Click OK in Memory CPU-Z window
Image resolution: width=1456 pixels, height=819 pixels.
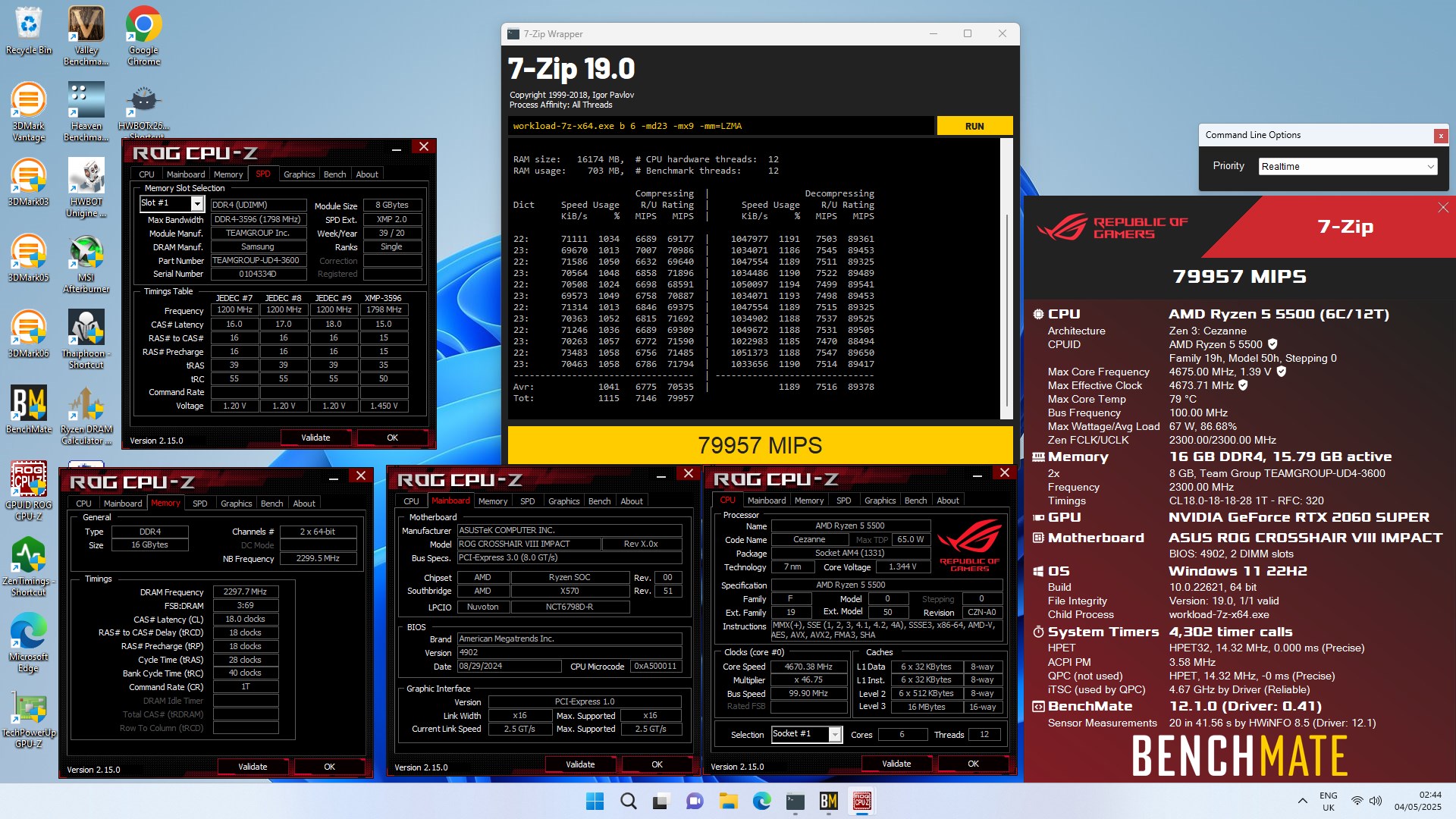point(329,767)
